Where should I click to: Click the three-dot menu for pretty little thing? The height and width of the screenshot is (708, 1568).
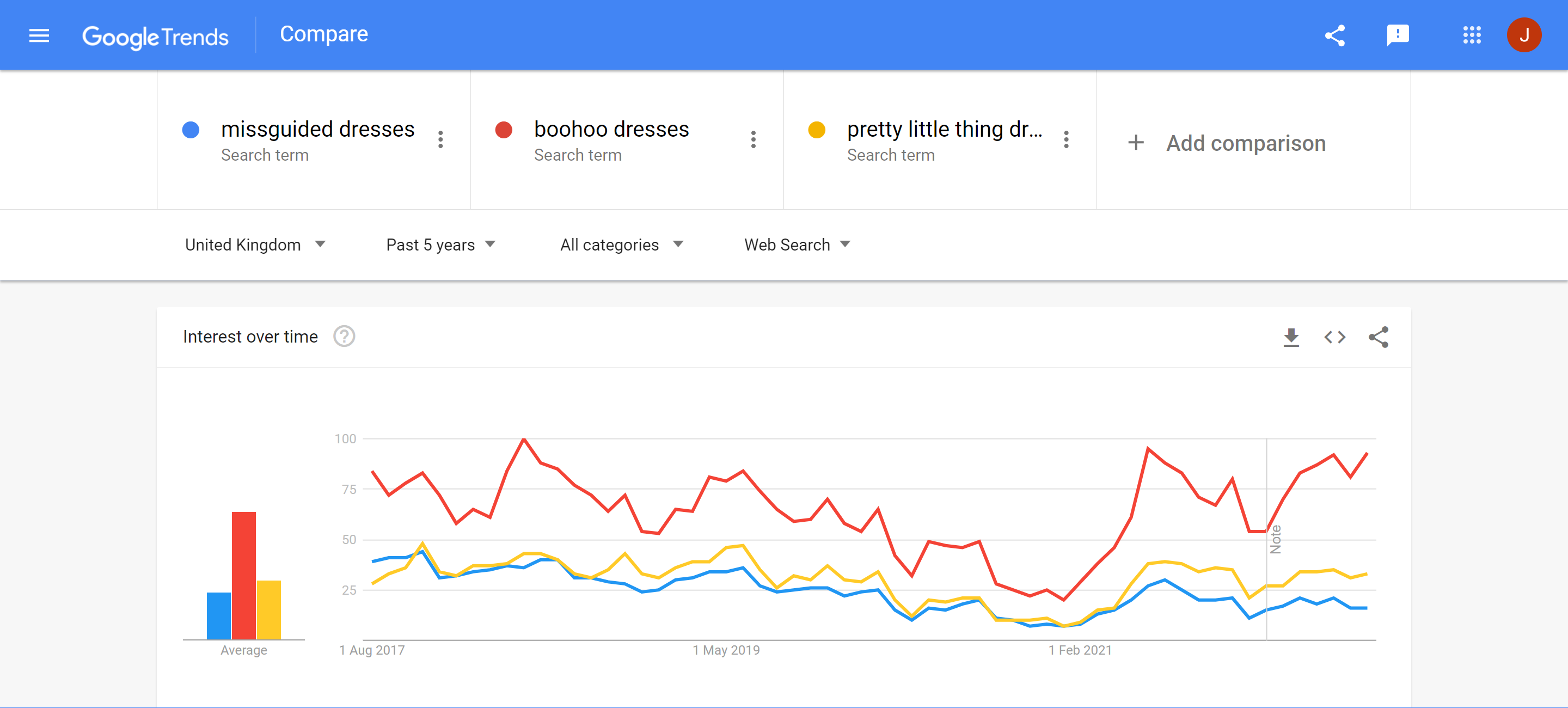point(1067,140)
